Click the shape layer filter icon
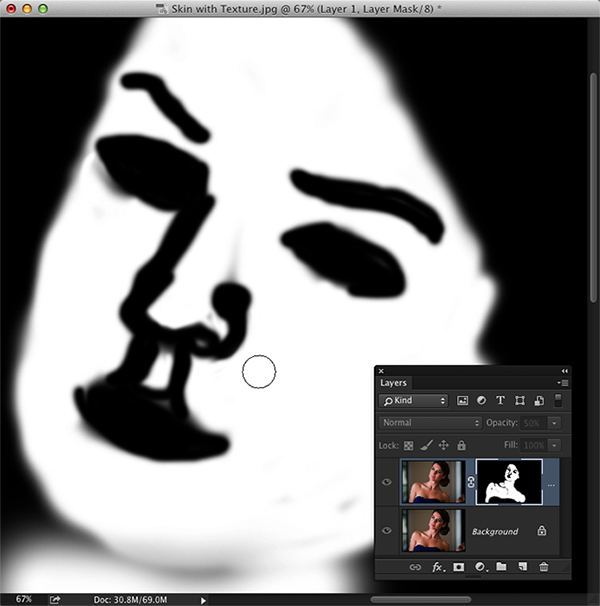Screen dimensions: 600x606 click(x=519, y=401)
